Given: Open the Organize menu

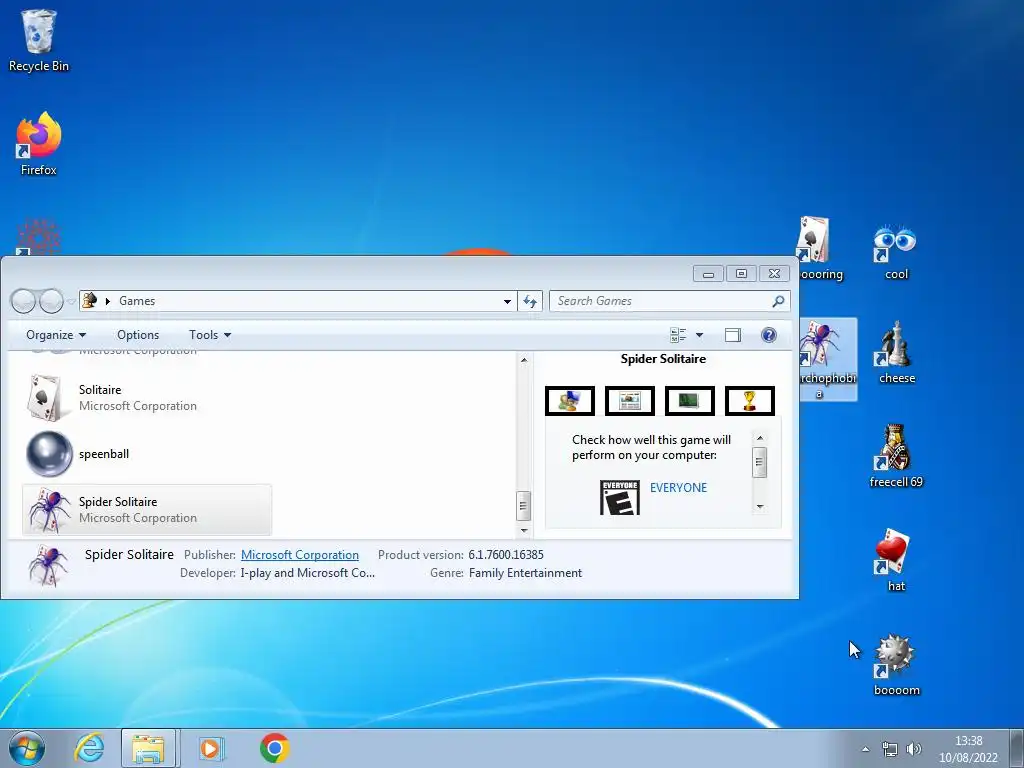Looking at the screenshot, I should point(56,335).
